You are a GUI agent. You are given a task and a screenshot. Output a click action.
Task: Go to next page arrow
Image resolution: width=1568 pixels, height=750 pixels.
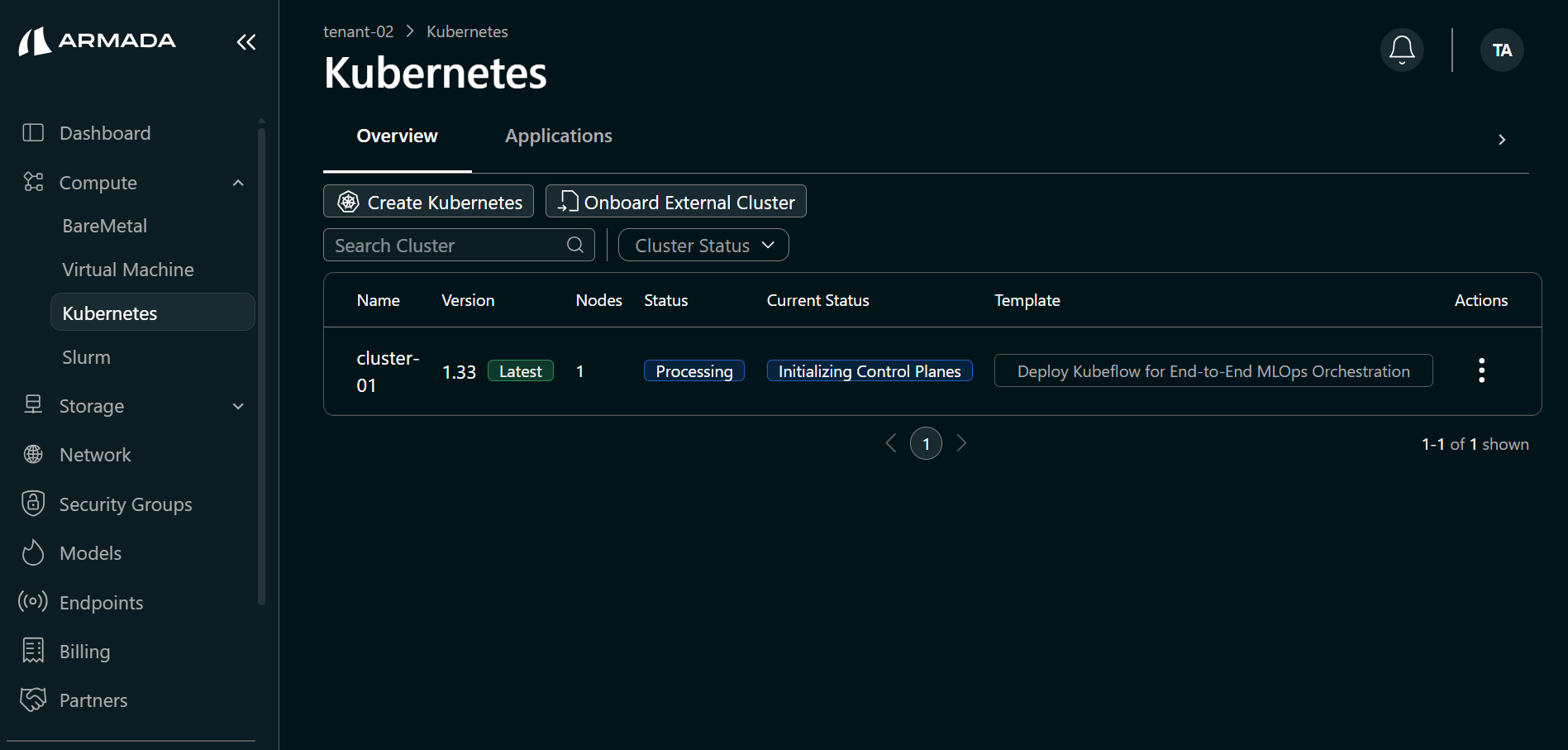coord(961,443)
